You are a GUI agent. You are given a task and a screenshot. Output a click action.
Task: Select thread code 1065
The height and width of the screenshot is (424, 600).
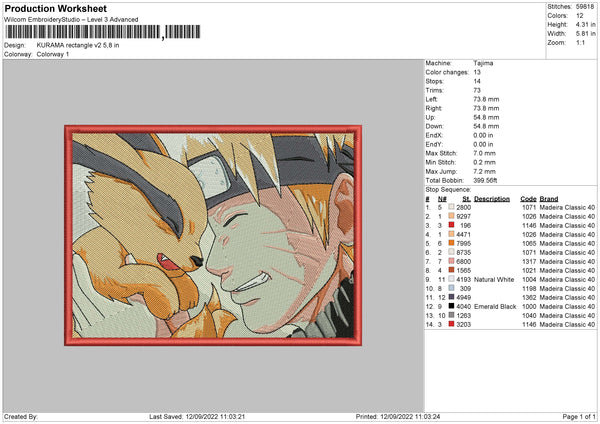529,243
